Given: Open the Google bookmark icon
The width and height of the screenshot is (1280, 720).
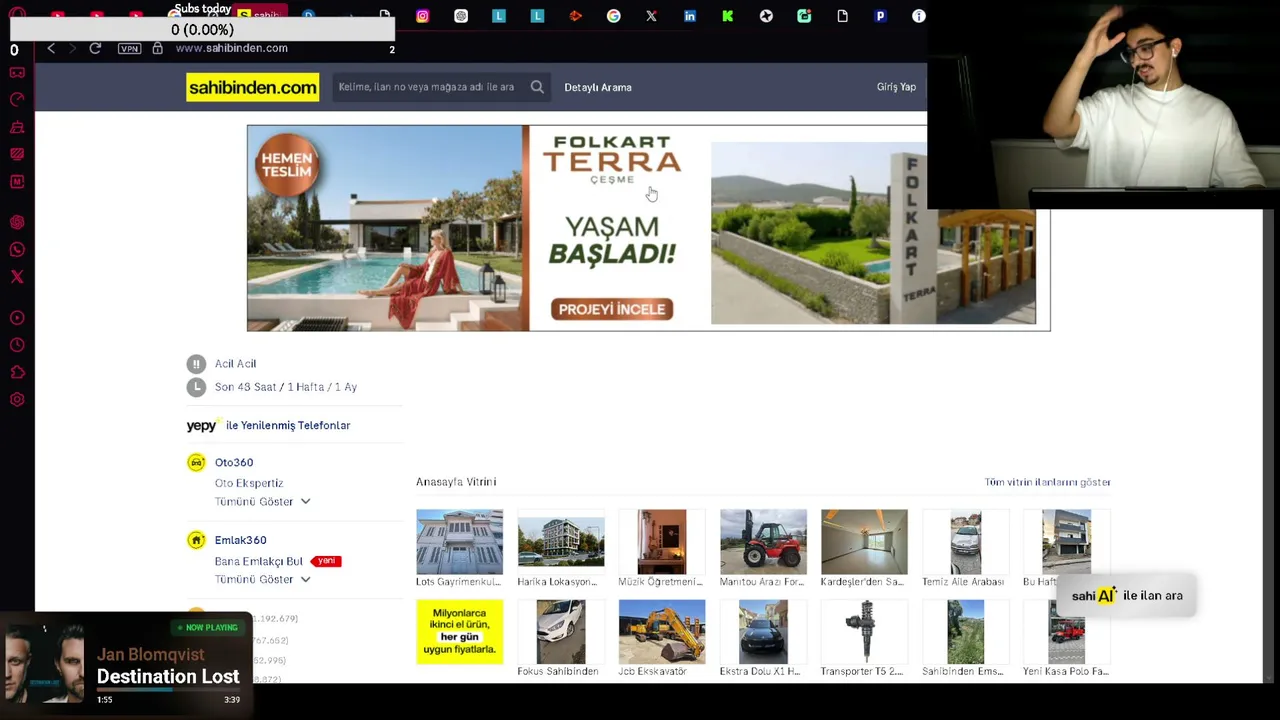Looking at the screenshot, I should 613,16.
